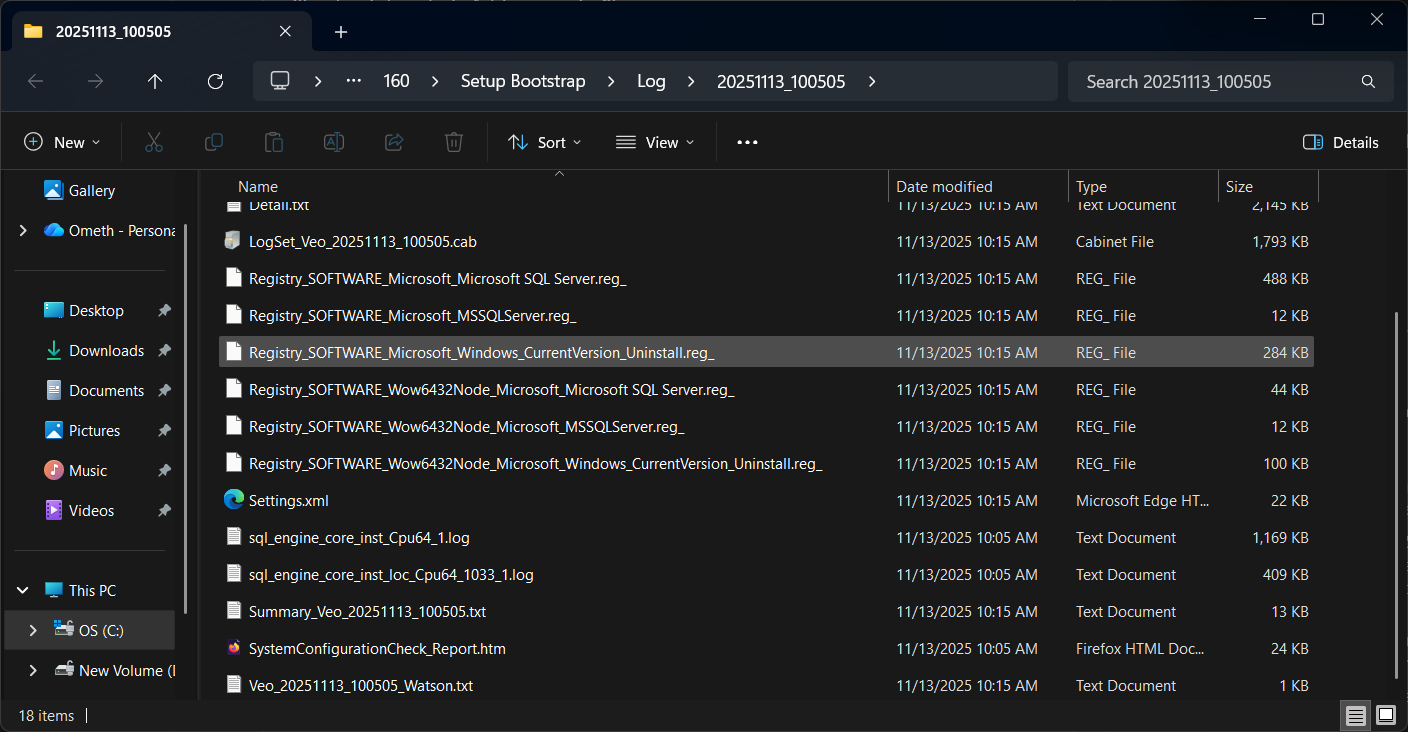This screenshot has width=1408, height=732.
Task: Select Registry_SOFTWARE_Wow6432Node_Microsoft_Windows_CurrentVersion_Uninstall.reg_ file
Action: pyautogui.click(x=766, y=463)
